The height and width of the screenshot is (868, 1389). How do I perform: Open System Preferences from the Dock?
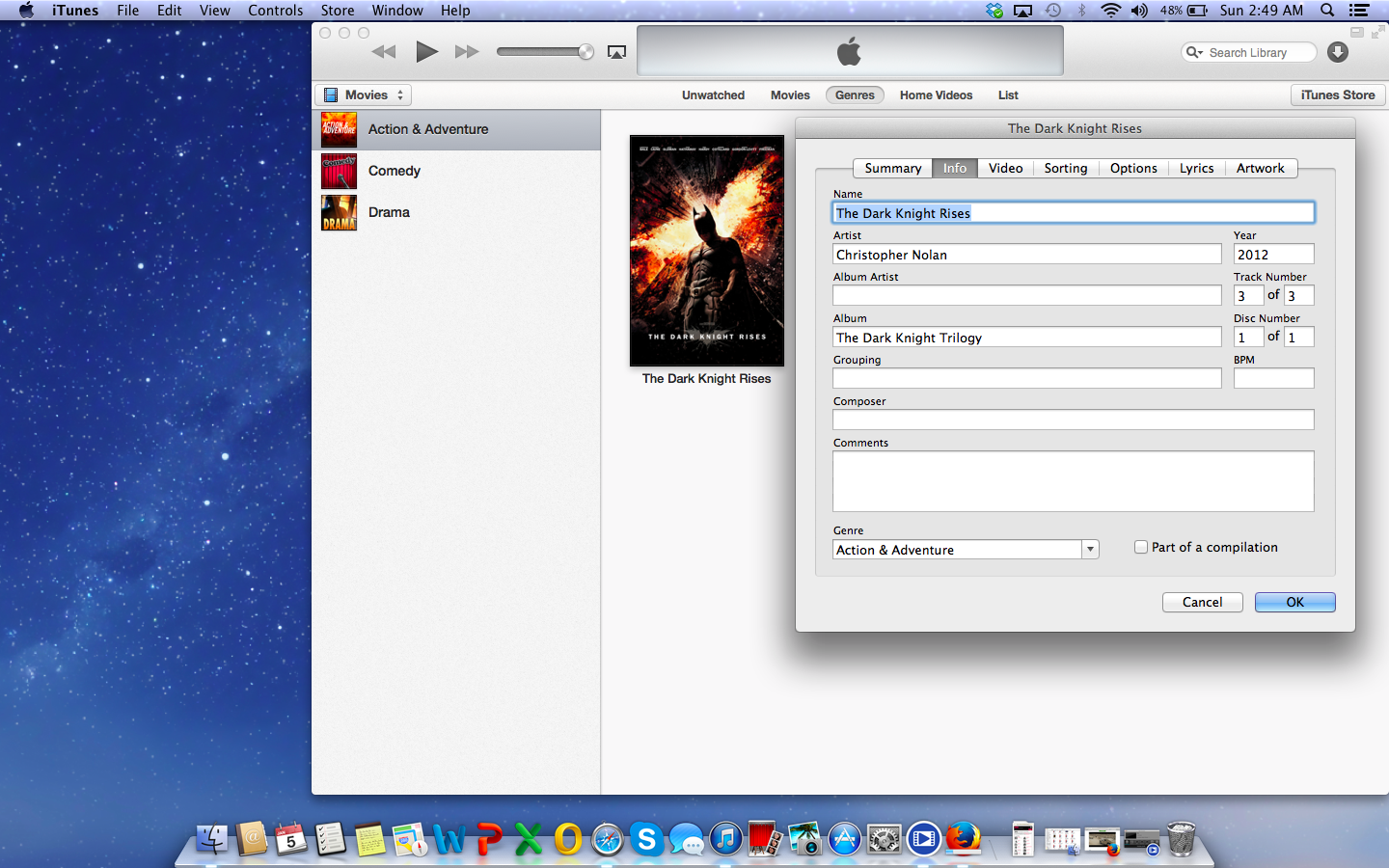coord(885,839)
